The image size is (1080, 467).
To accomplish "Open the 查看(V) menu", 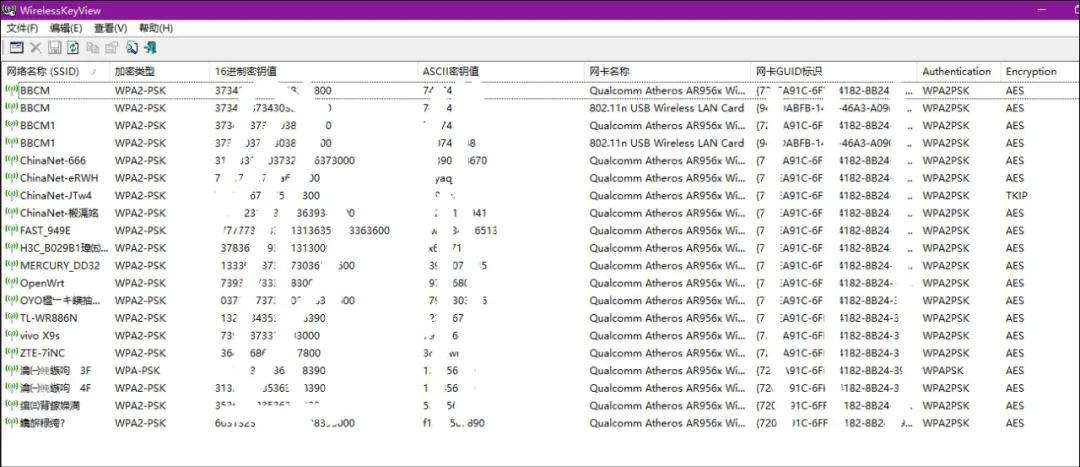I will click(x=110, y=28).
